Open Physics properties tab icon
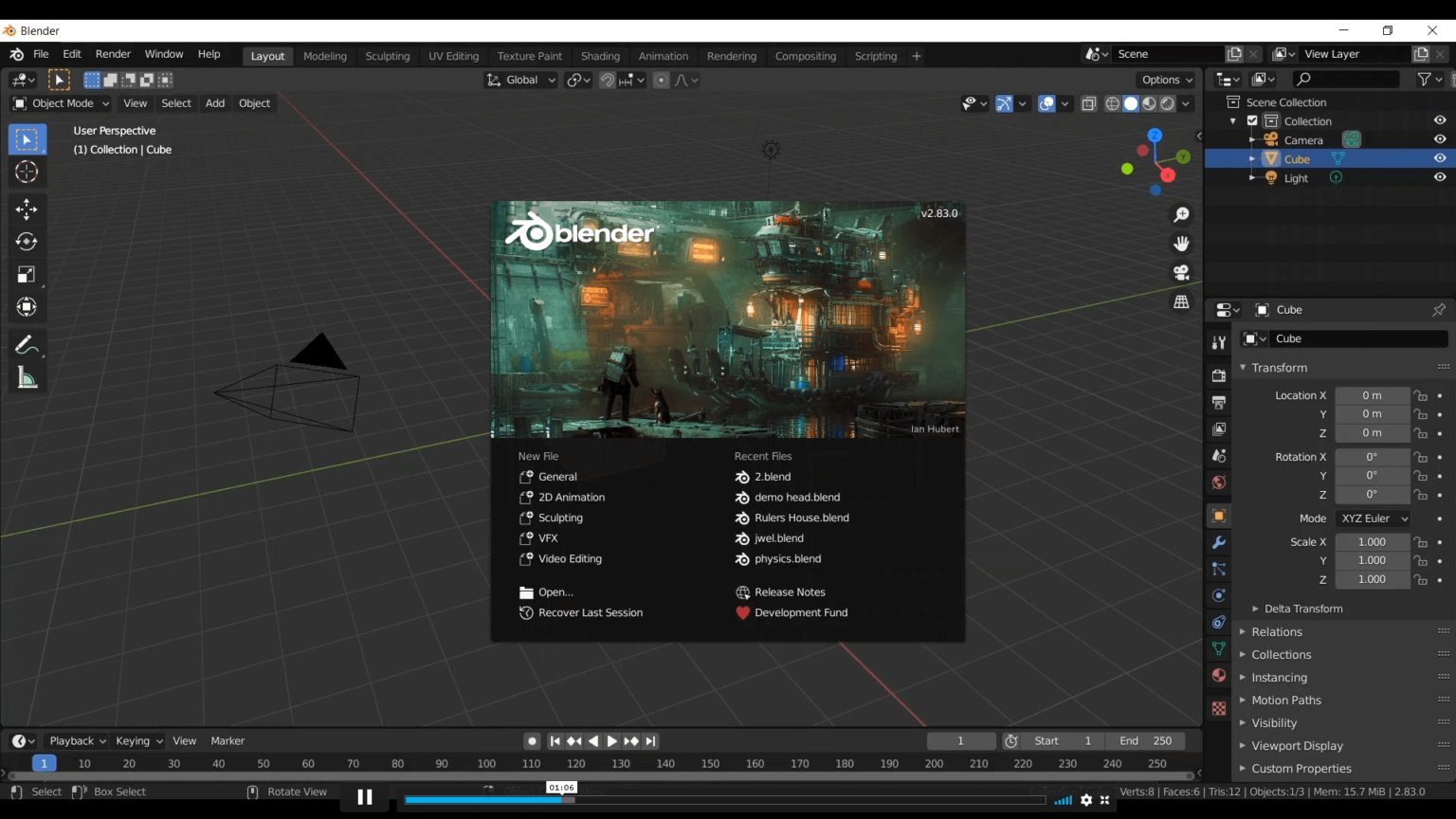1456x819 pixels. [x=1219, y=595]
